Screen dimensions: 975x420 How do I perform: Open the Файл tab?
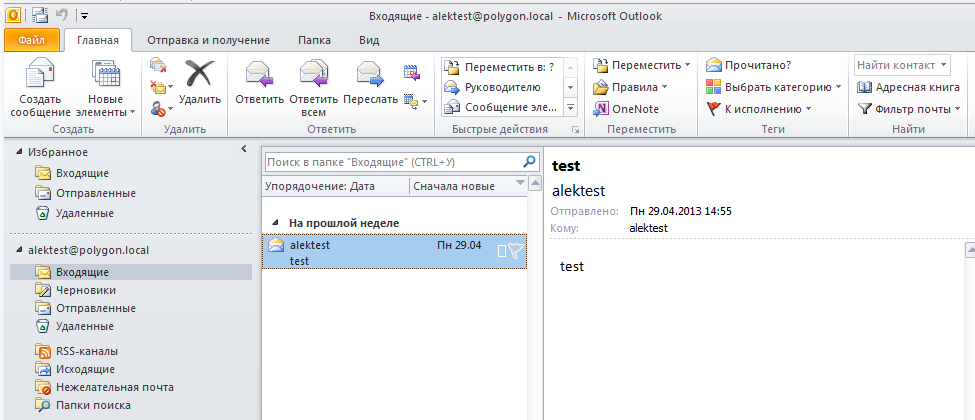click(x=31, y=40)
